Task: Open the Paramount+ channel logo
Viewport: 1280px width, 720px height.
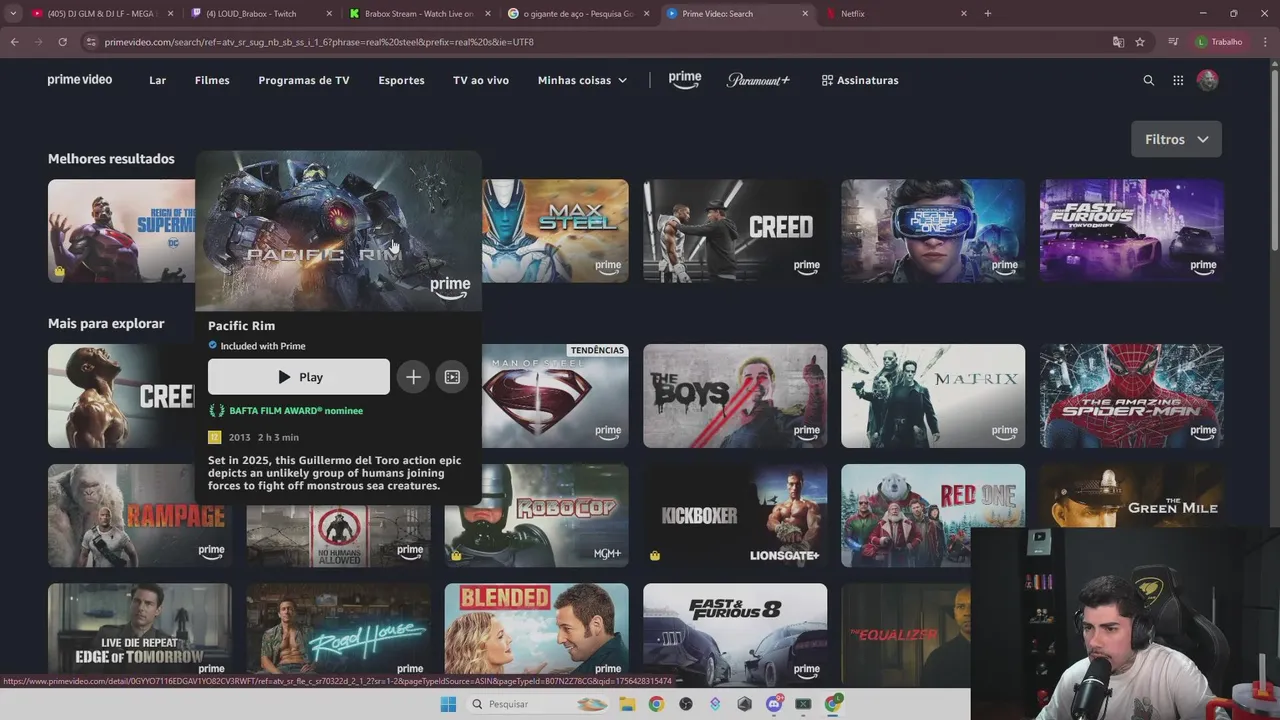Action: pos(758,80)
